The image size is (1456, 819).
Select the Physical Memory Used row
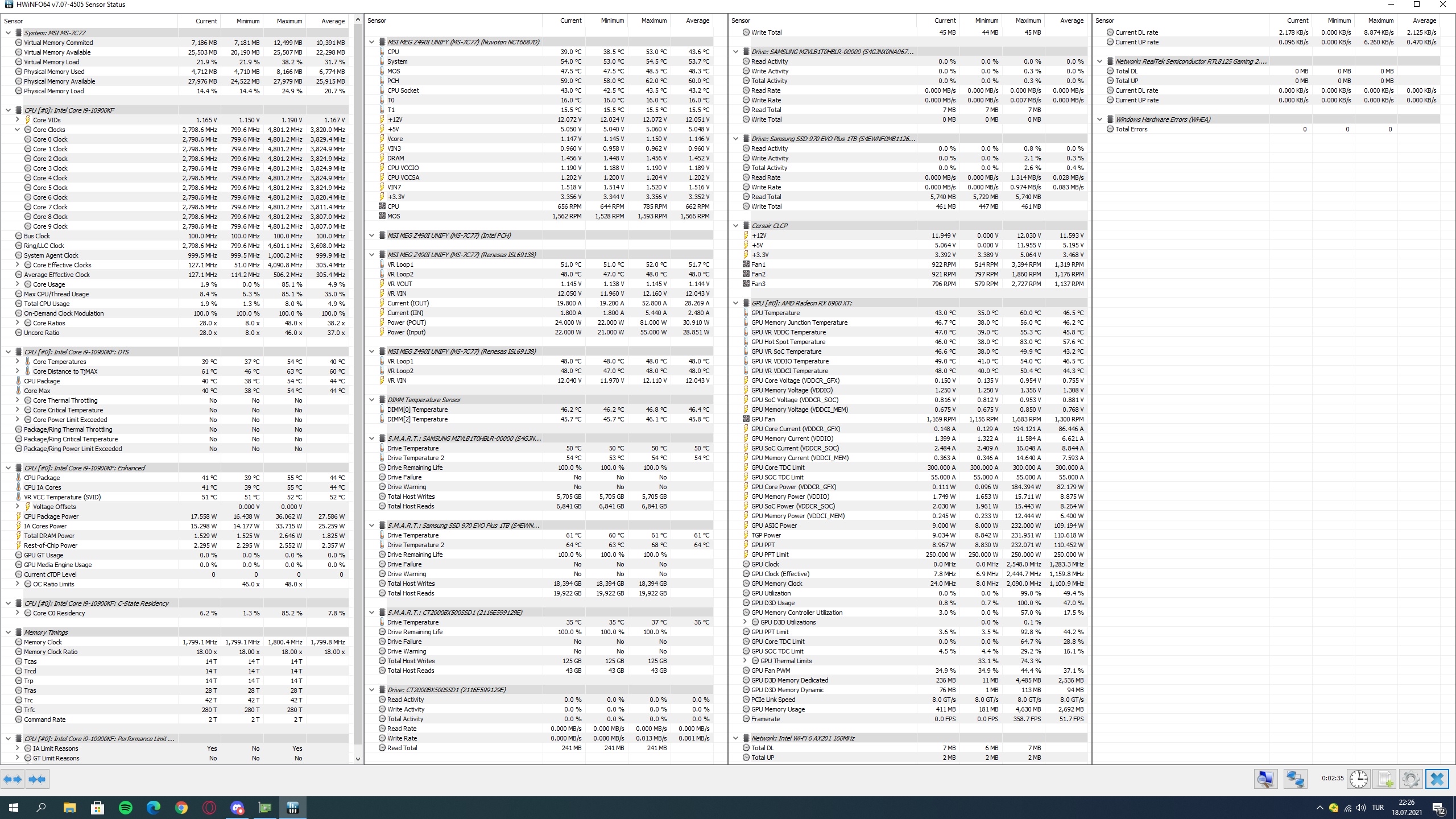click(175, 72)
